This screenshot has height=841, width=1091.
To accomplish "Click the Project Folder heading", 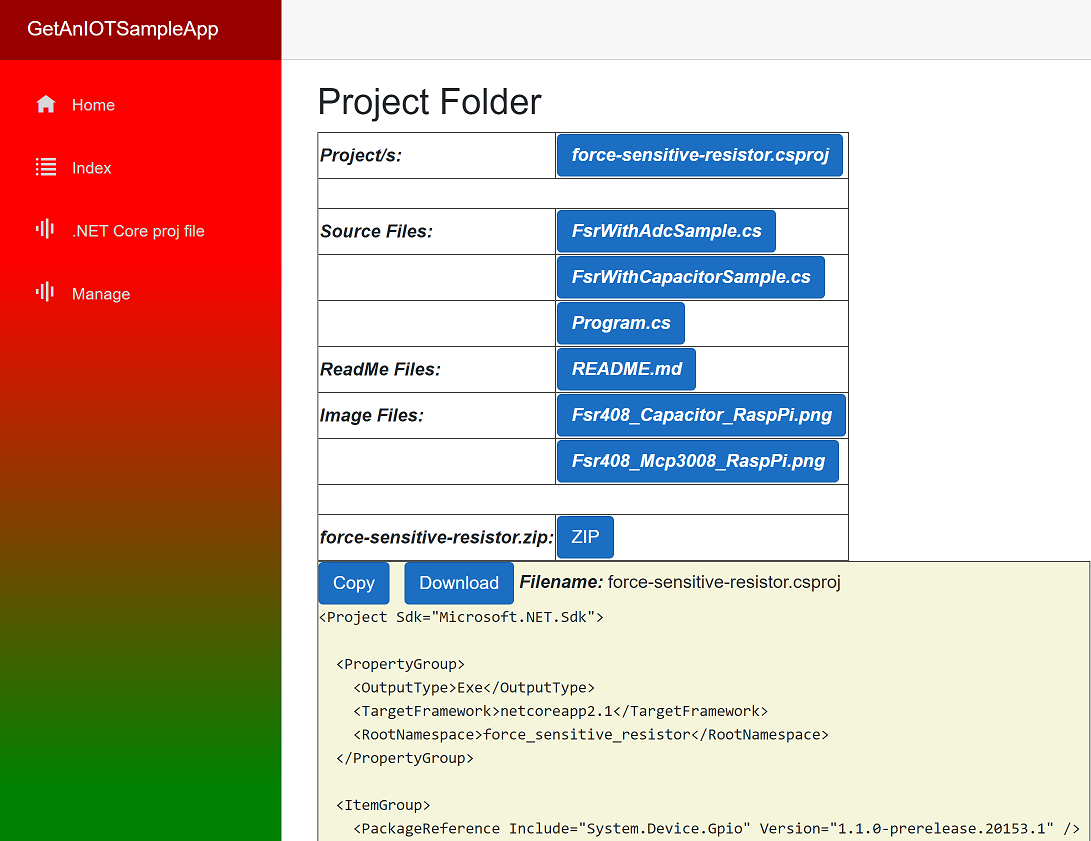I will pos(429,102).
